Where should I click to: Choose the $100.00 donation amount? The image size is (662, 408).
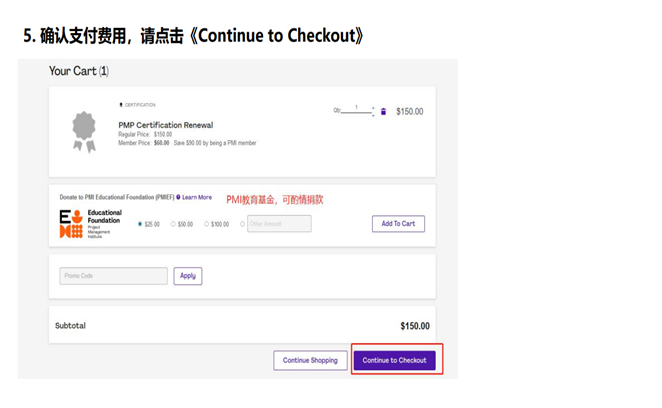(x=206, y=224)
